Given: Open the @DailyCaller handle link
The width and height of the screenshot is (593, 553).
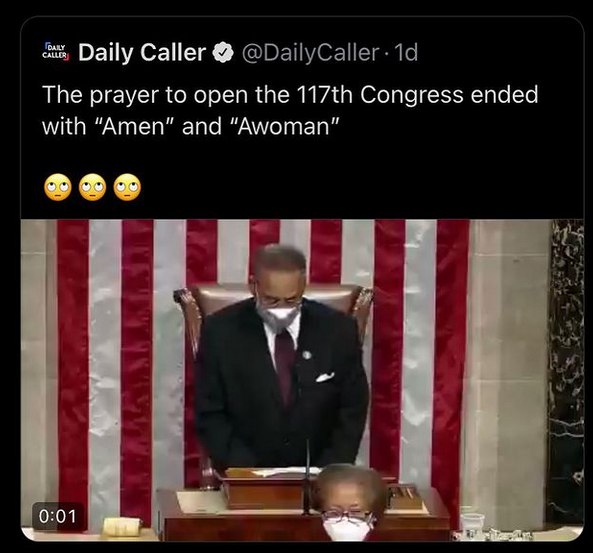Looking at the screenshot, I should (310, 53).
